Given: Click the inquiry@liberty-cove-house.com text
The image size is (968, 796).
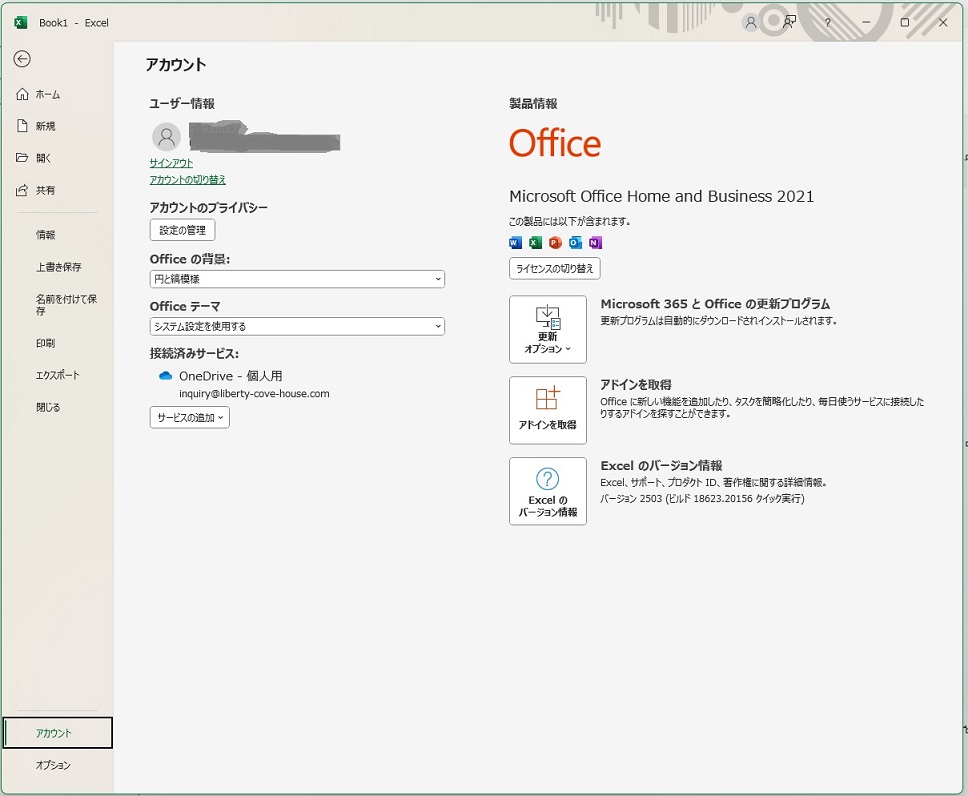Looking at the screenshot, I should [x=254, y=393].
